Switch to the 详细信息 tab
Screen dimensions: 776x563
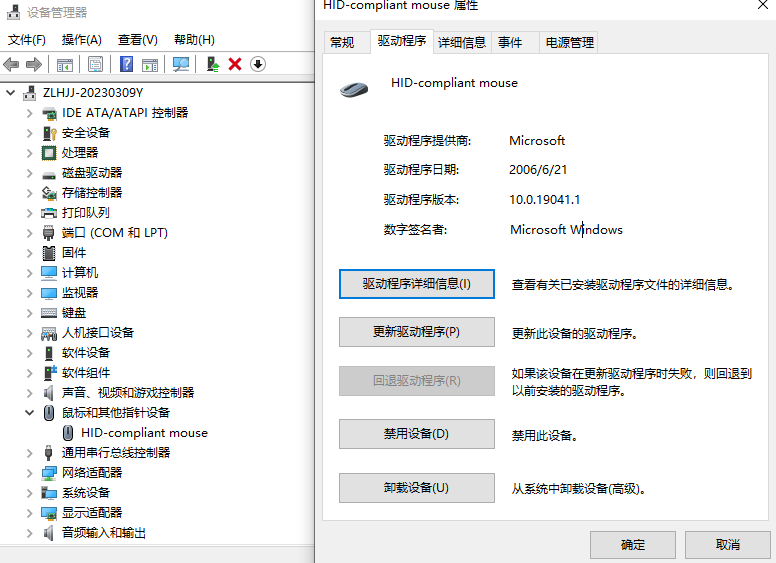pos(462,43)
